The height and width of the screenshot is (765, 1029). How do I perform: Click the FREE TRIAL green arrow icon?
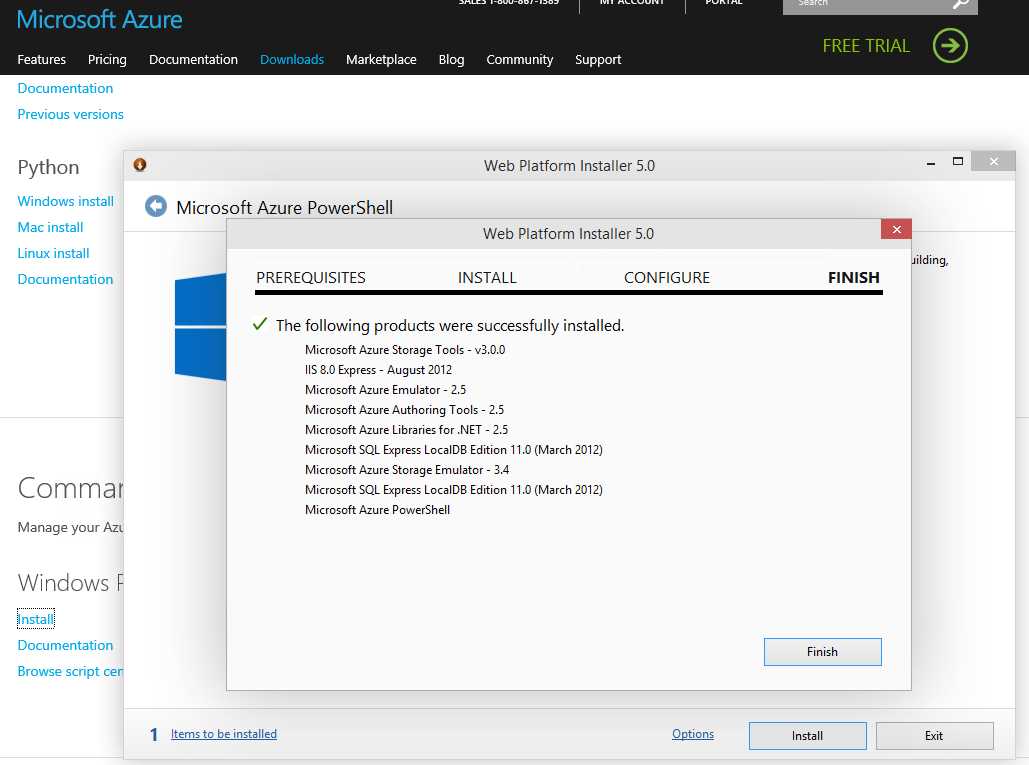pyautogui.click(x=950, y=45)
